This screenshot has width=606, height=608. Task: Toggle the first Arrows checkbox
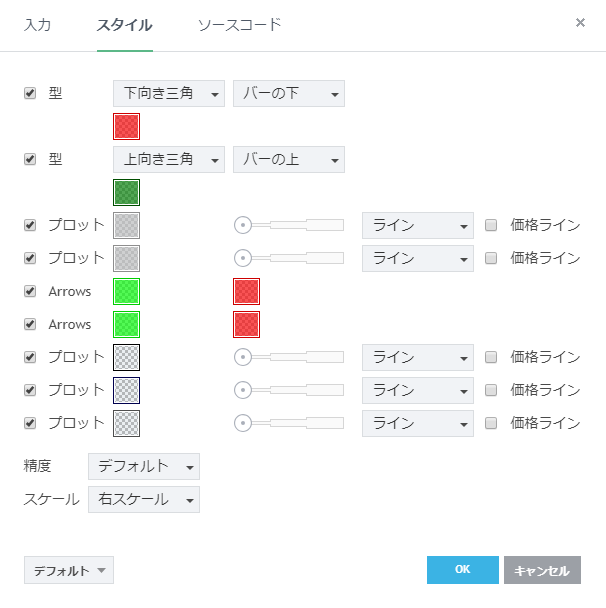point(30,291)
